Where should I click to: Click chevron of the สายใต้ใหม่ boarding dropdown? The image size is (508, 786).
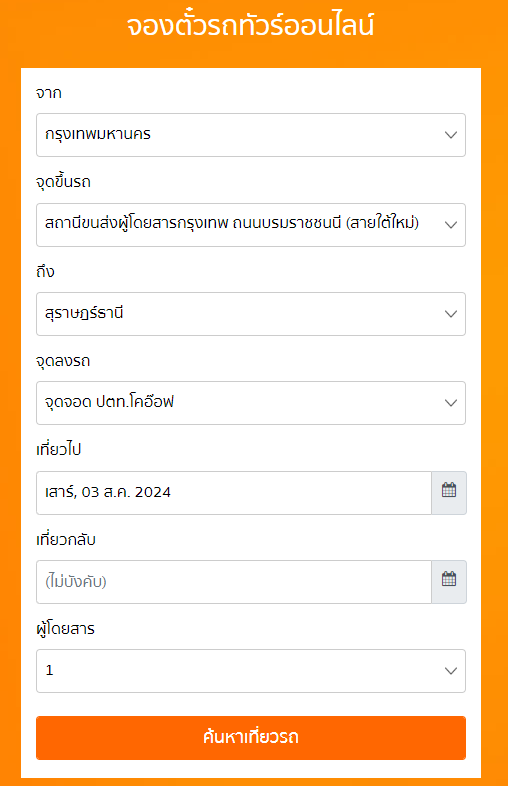click(x=451, y=225)
